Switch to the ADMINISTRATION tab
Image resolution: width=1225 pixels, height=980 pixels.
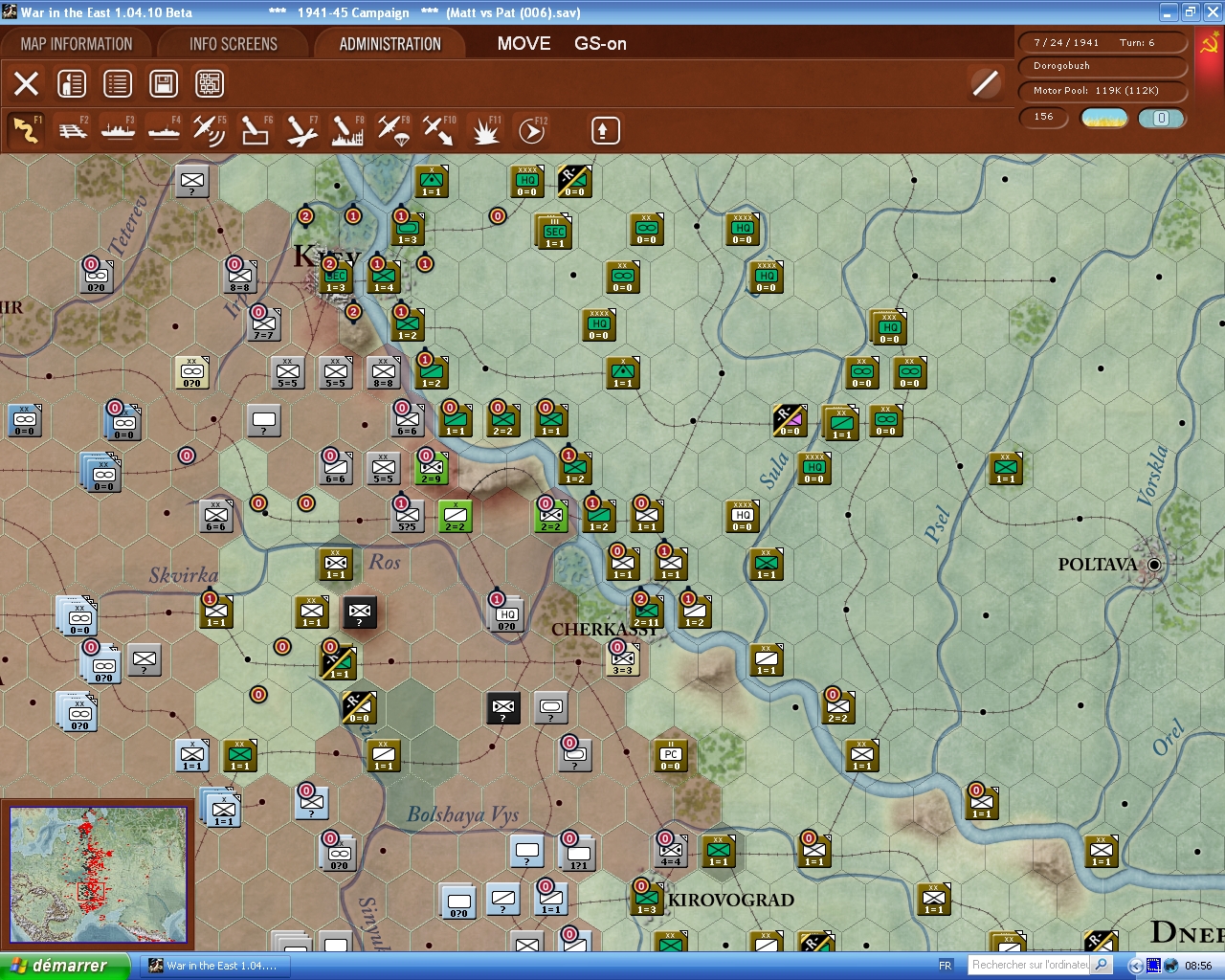390,44
